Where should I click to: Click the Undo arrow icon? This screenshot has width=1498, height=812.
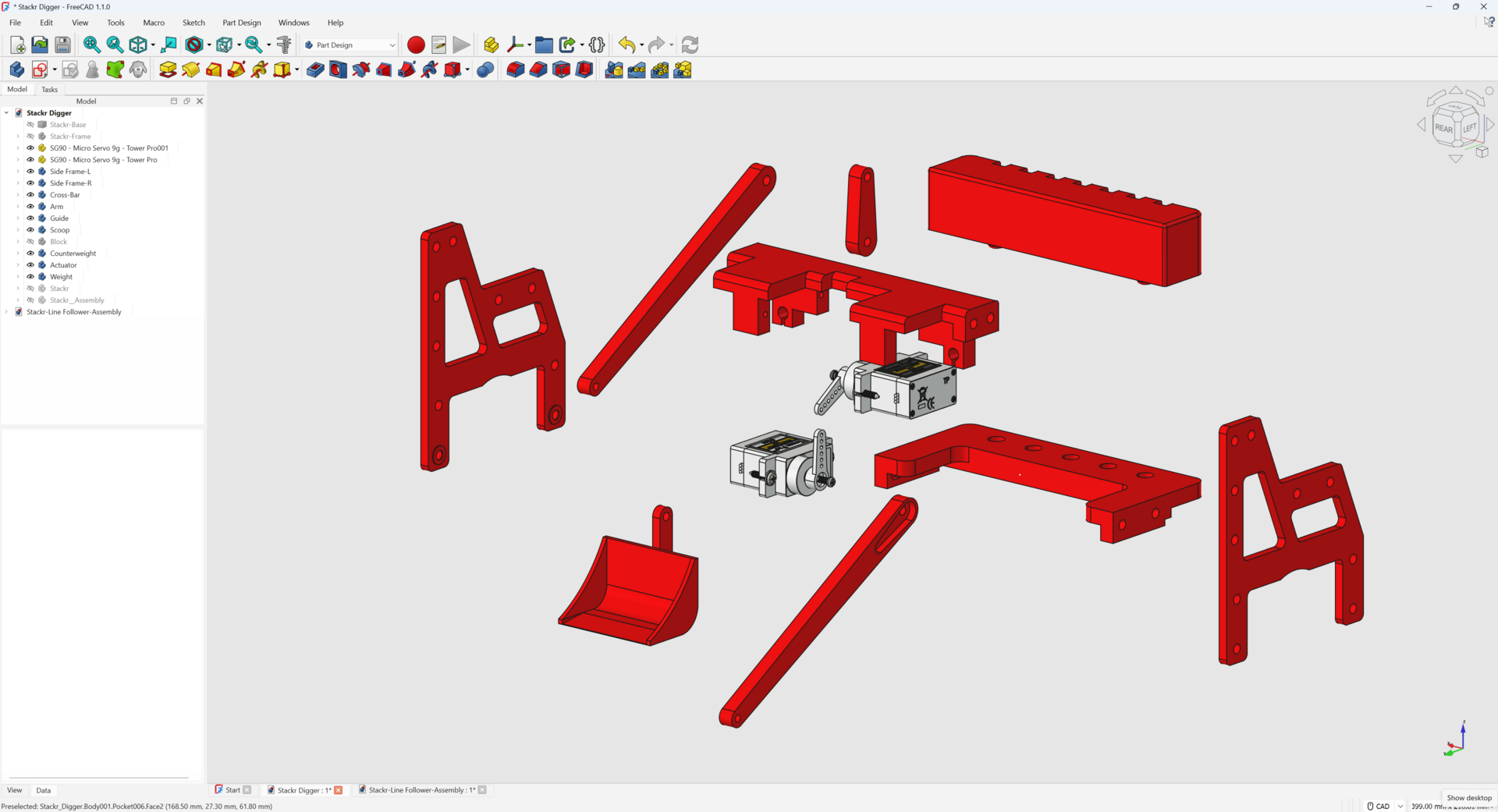tap(627, 45)
